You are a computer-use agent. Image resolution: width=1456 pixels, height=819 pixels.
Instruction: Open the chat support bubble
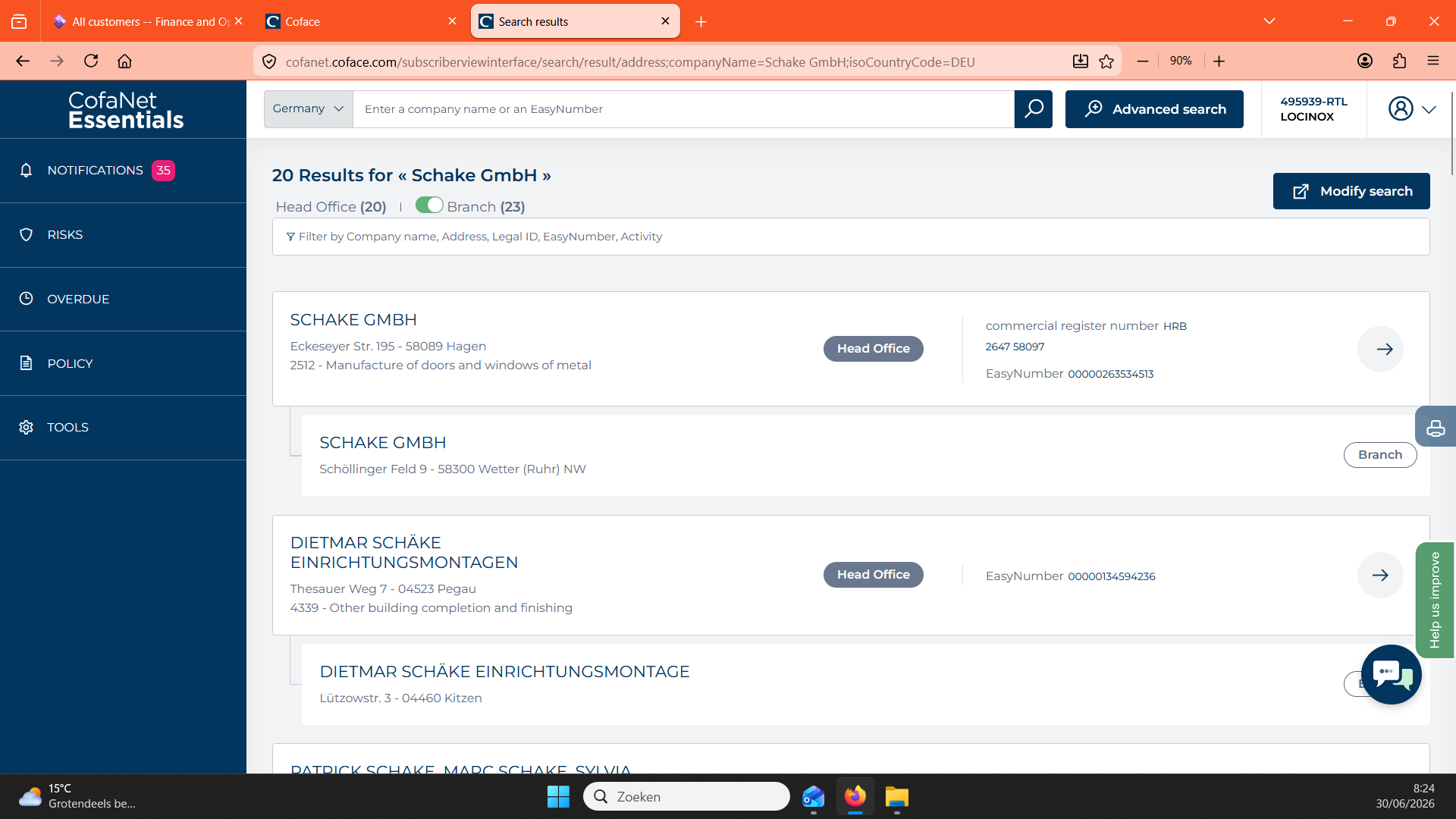1391,674
